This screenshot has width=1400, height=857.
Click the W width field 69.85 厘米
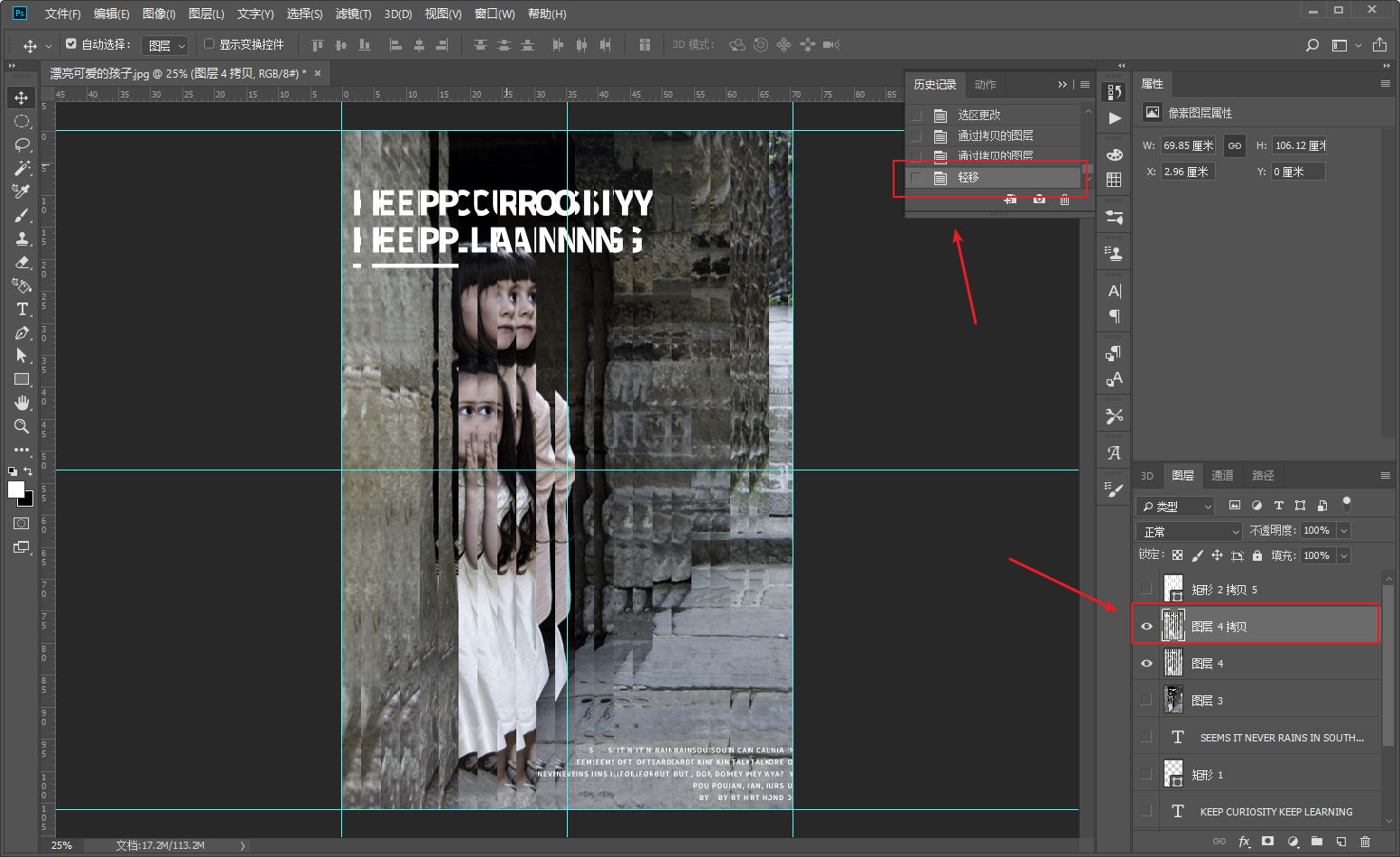click(x=1188, y=145)
